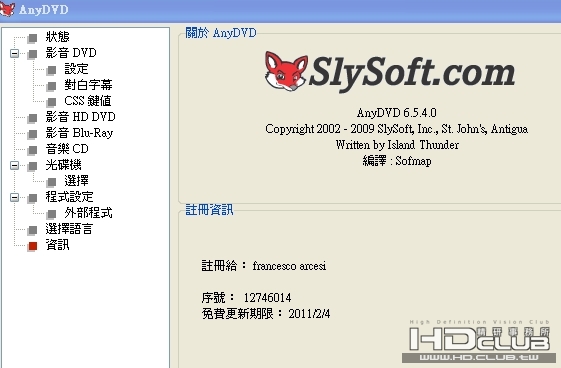The image size is (561, 368).
Task: Open 選擇 under 光碟機
Action: (x=76, y=181)
